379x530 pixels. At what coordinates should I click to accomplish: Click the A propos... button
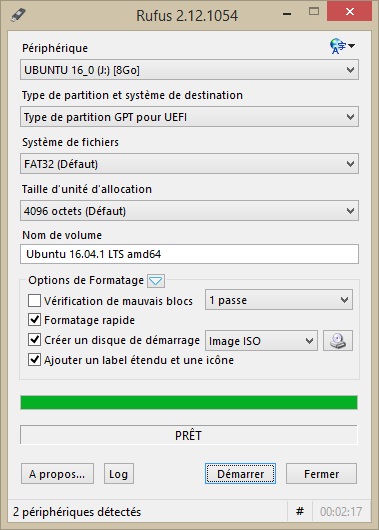57,474
